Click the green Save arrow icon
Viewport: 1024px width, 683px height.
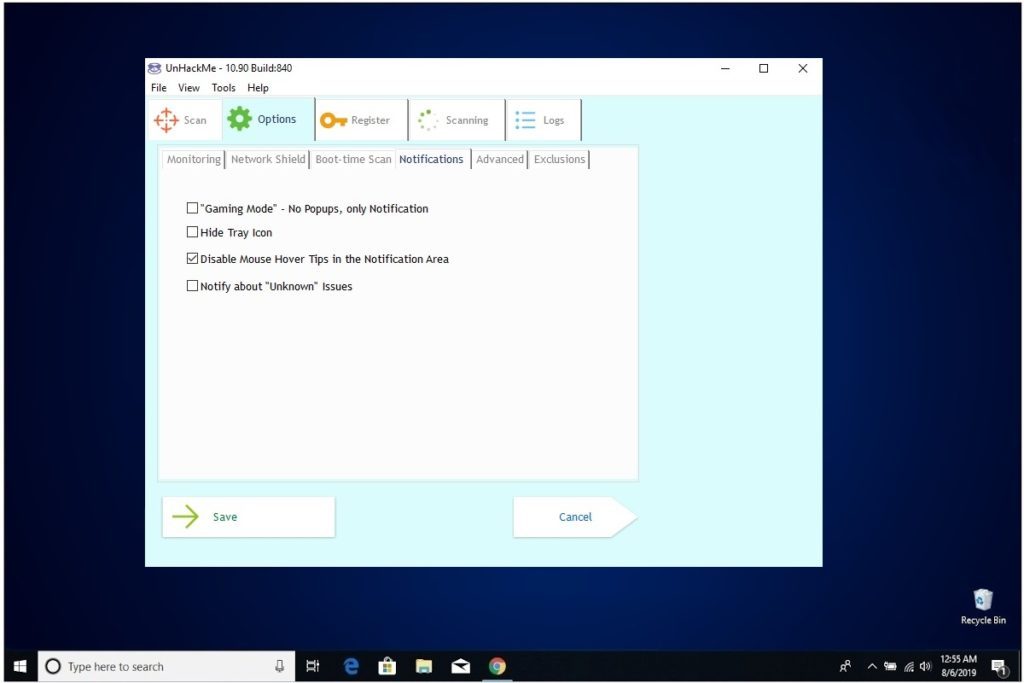point(186,516)
